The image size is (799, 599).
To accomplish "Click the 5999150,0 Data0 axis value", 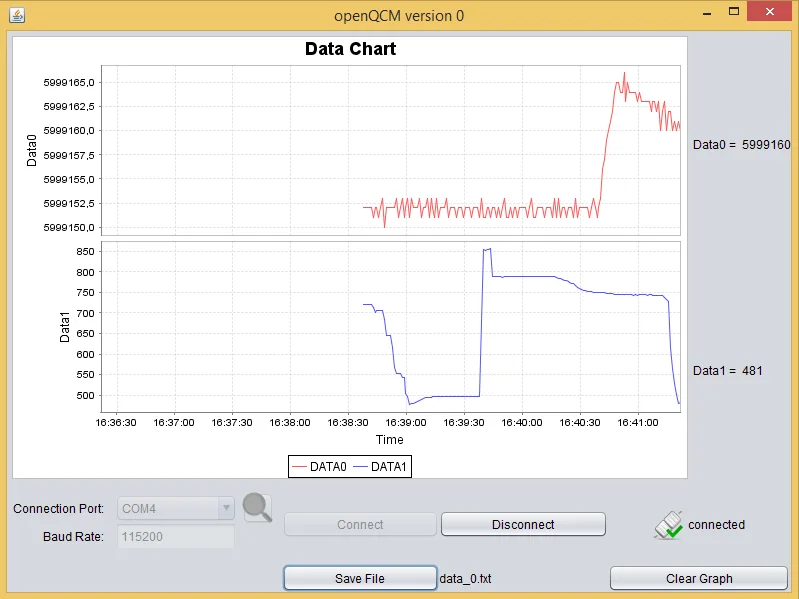I will (x=69, y=228).
